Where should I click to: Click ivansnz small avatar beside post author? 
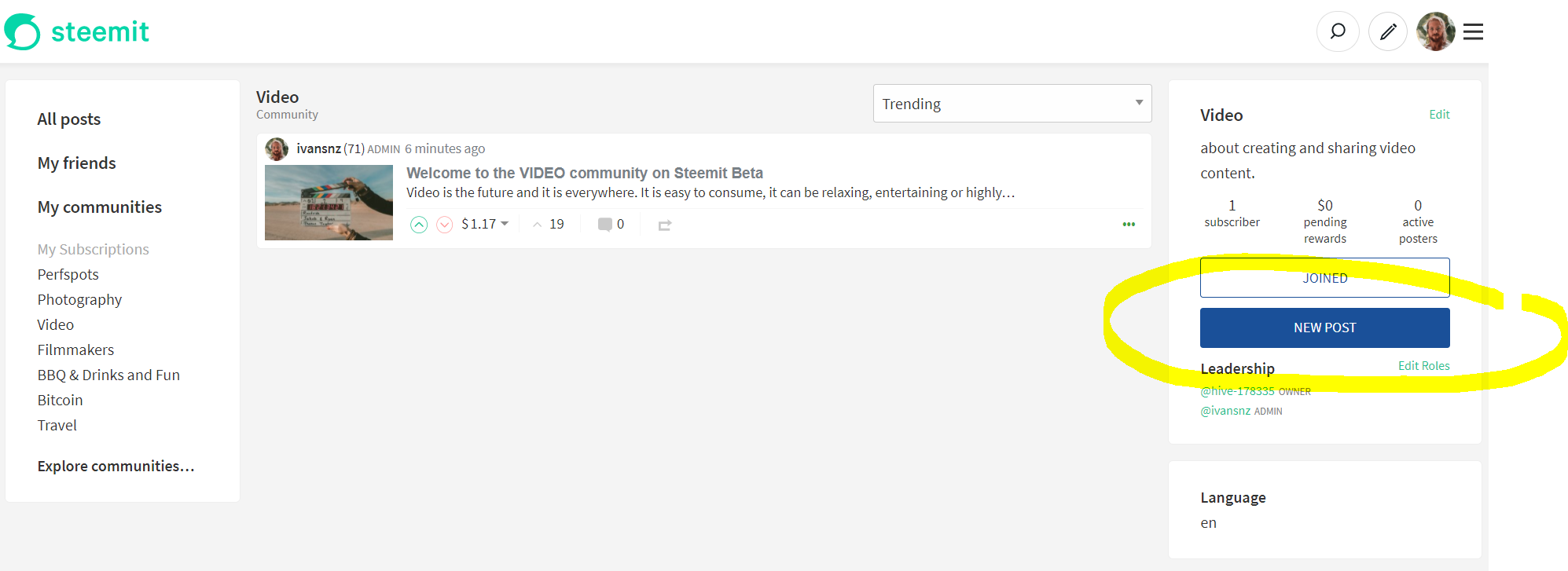coord(277,148)
